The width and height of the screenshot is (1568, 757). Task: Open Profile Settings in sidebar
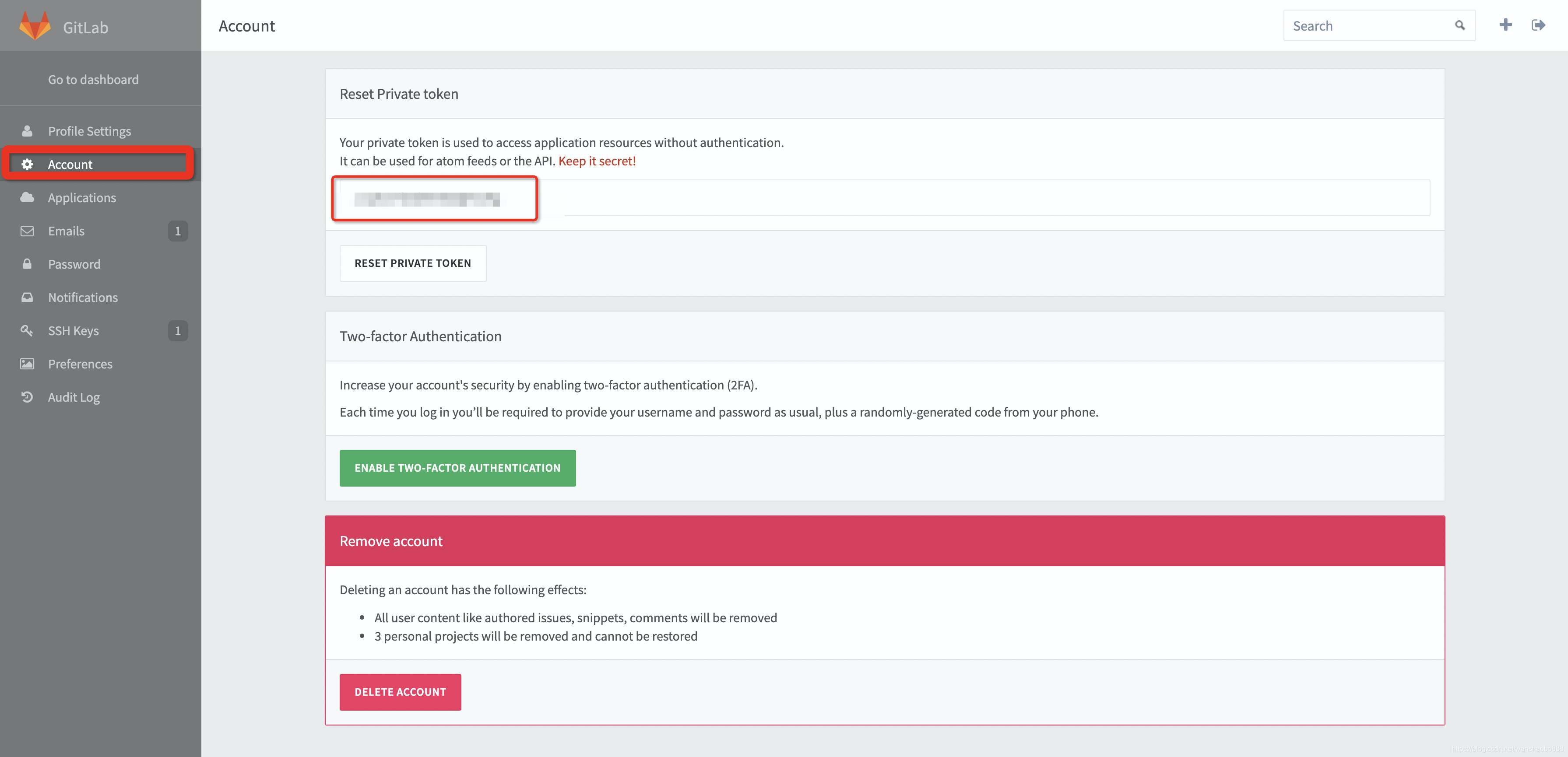tap(100, 131)
